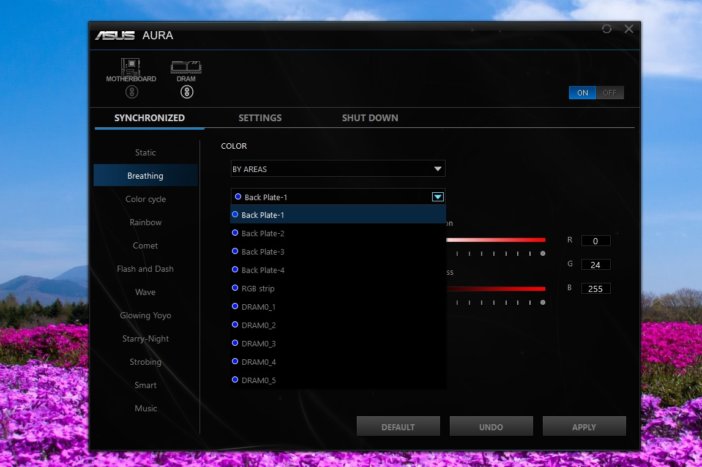Choose the Strobing effect
Viewport: 702px width, 467px height.
point(146,362)
